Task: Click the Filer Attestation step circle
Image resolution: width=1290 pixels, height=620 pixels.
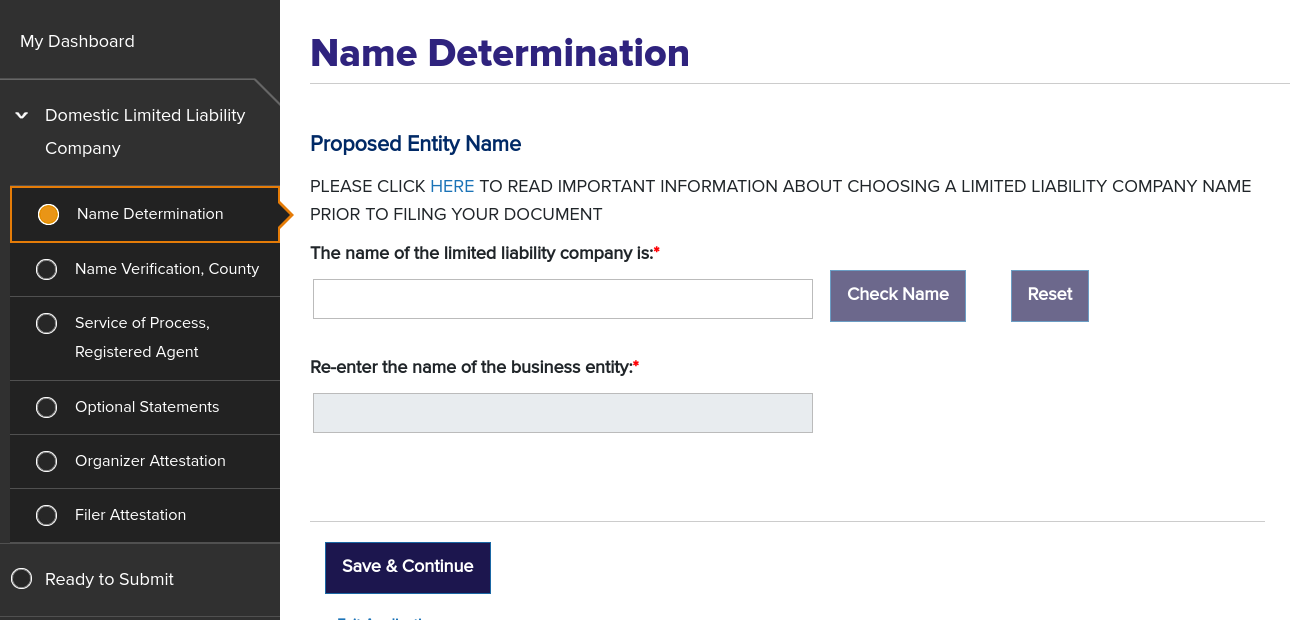Action: pyautogui.click(x=46, y=515)
